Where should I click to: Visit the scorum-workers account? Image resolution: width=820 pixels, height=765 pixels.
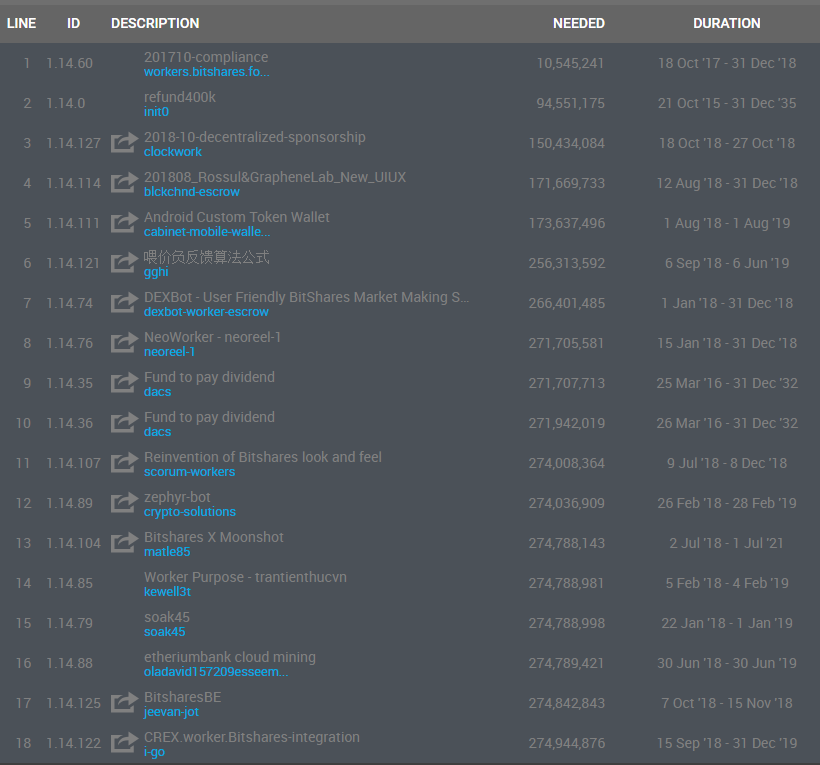189,472
